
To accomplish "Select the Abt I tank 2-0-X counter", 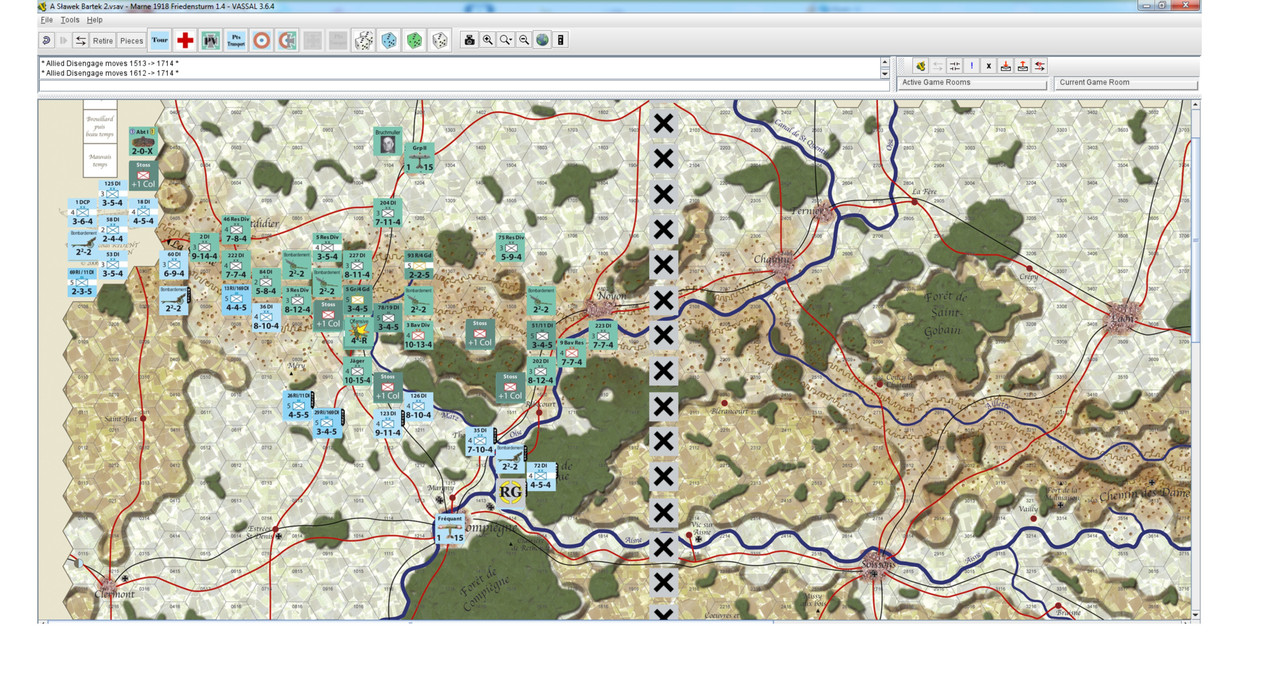I will point(142,141).
